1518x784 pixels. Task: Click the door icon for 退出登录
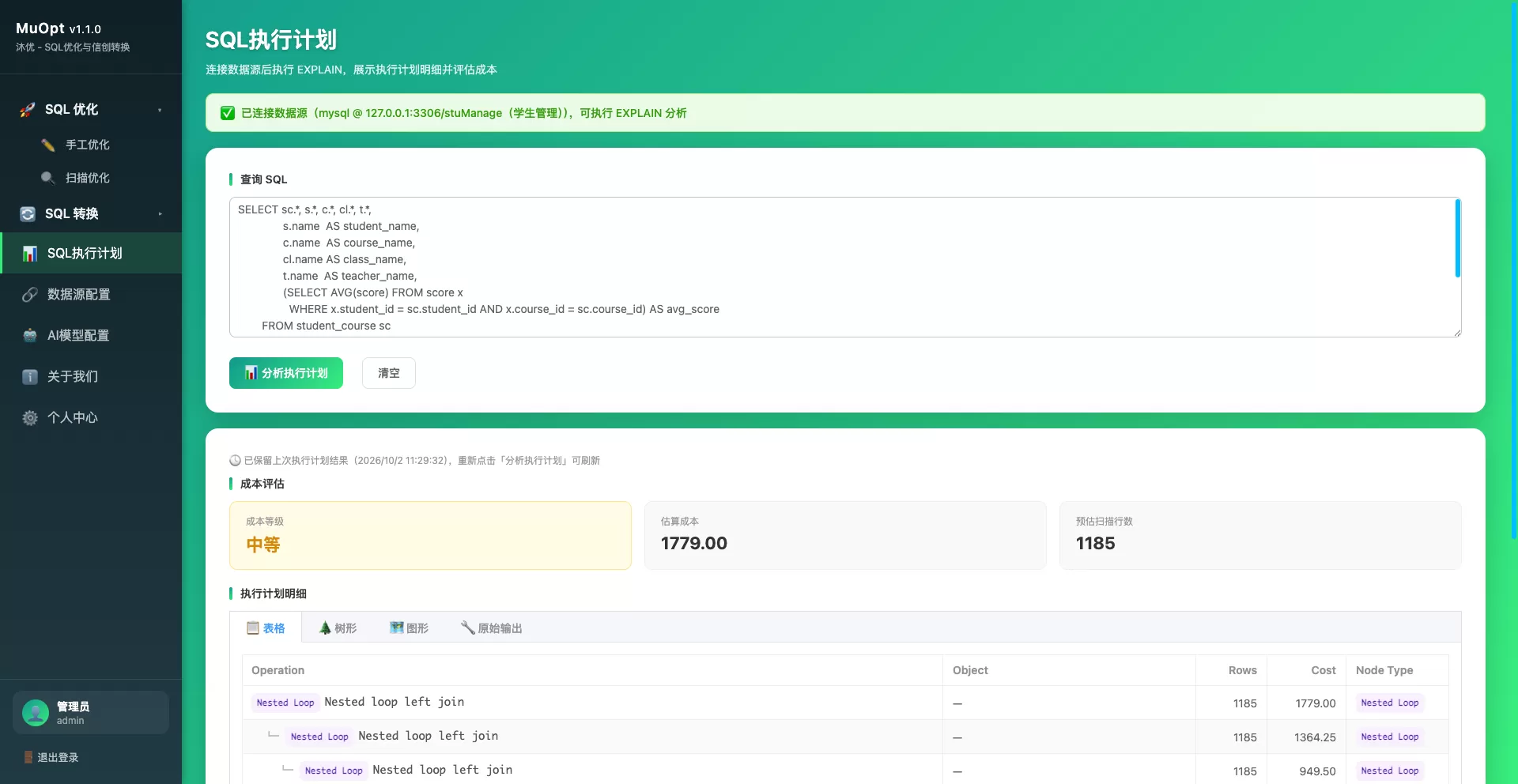(x=28, y=757)
